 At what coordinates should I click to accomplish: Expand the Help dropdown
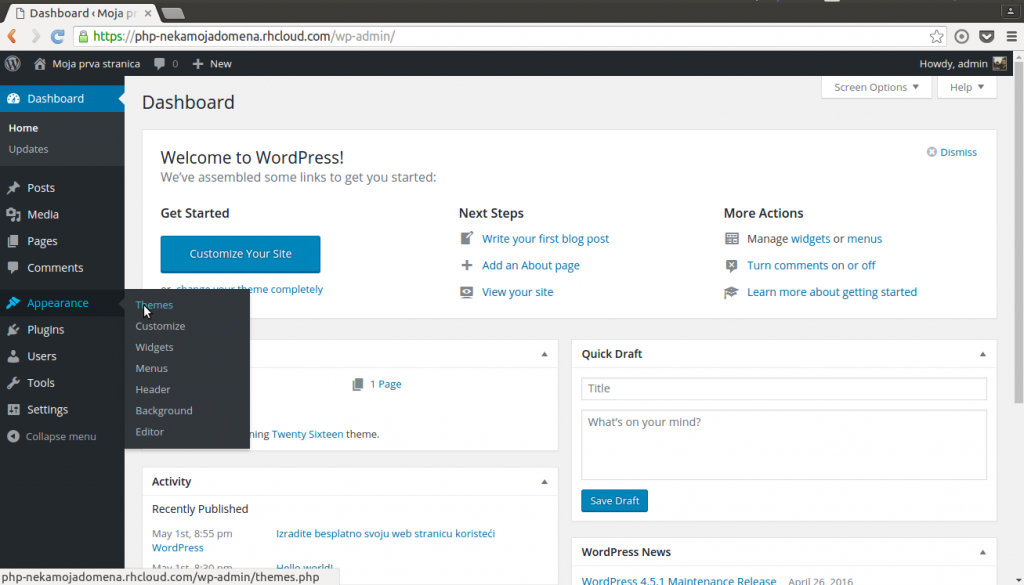[967, 87]
